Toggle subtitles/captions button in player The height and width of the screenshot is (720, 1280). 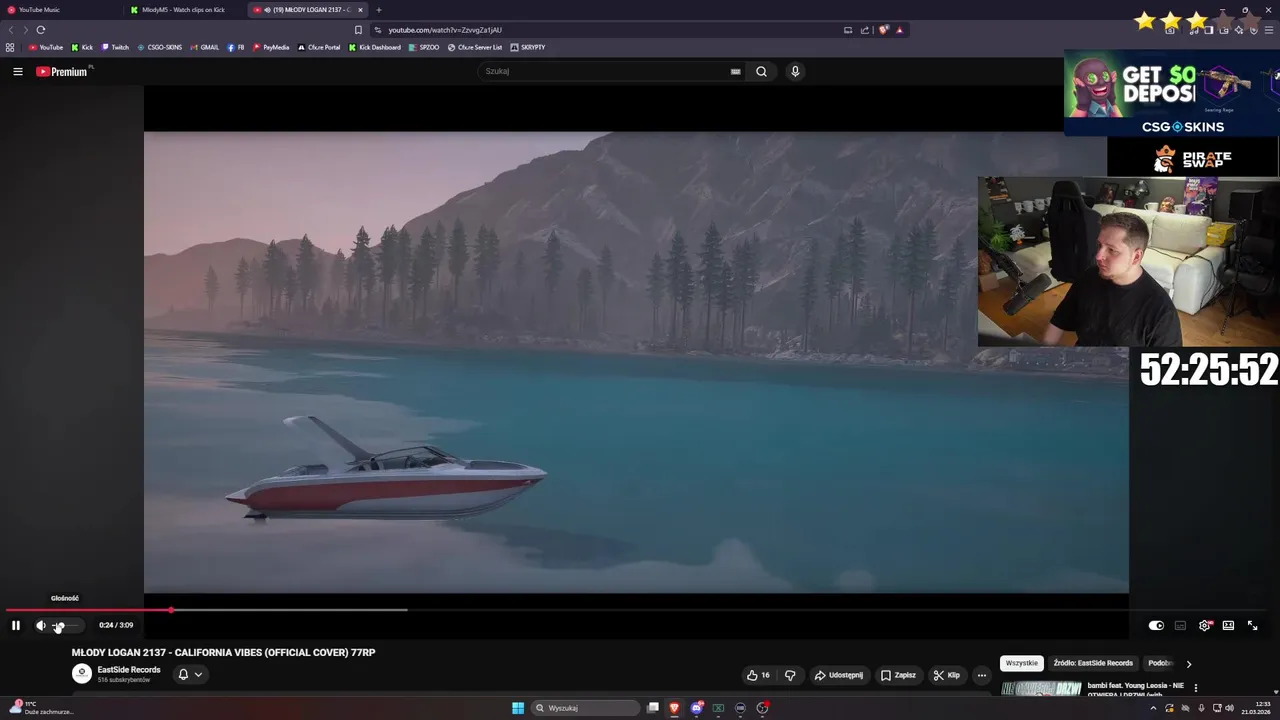(x=1180, y=625)
